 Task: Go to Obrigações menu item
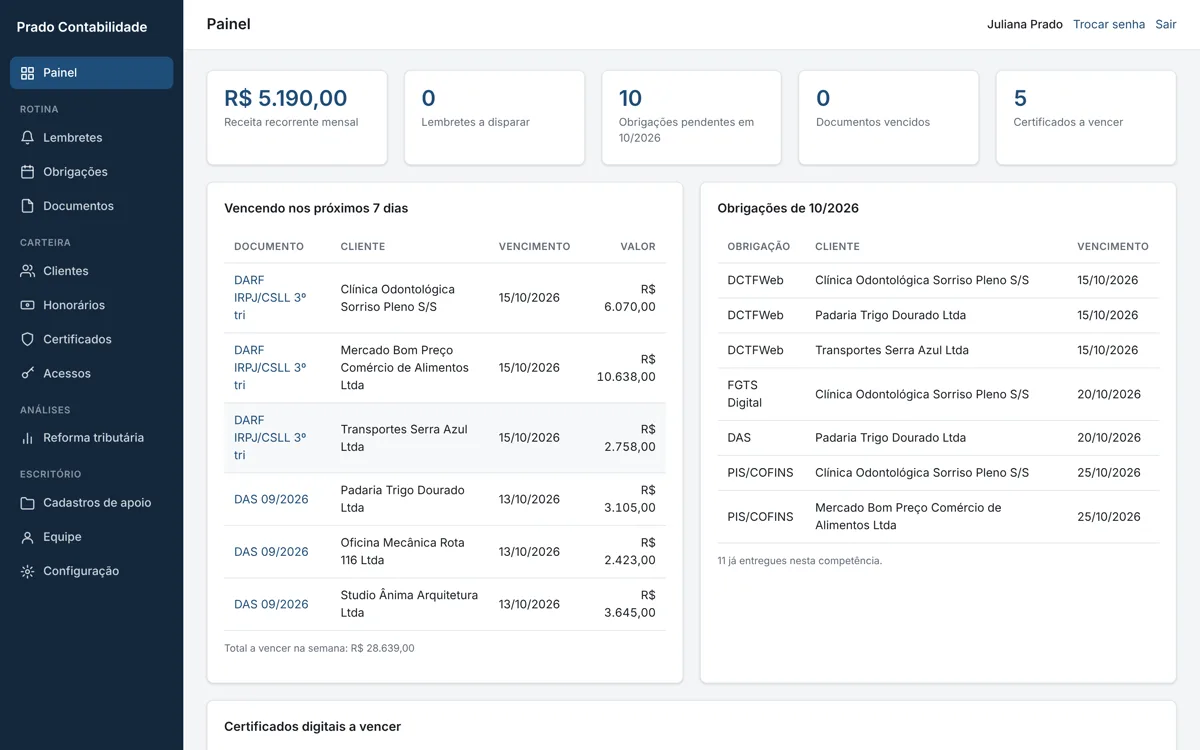tap(91, 172)
